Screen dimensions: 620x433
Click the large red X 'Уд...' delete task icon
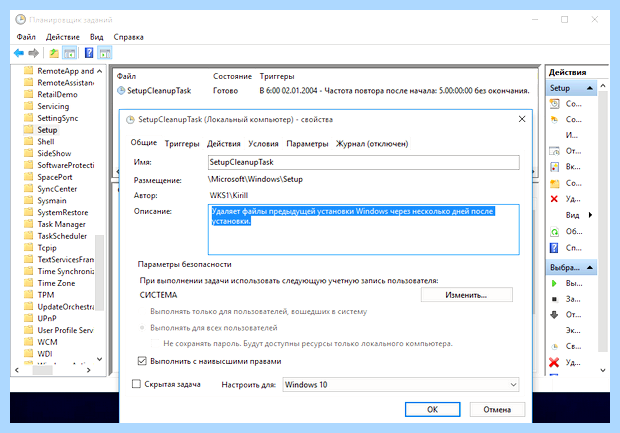[x=554, y=362]
